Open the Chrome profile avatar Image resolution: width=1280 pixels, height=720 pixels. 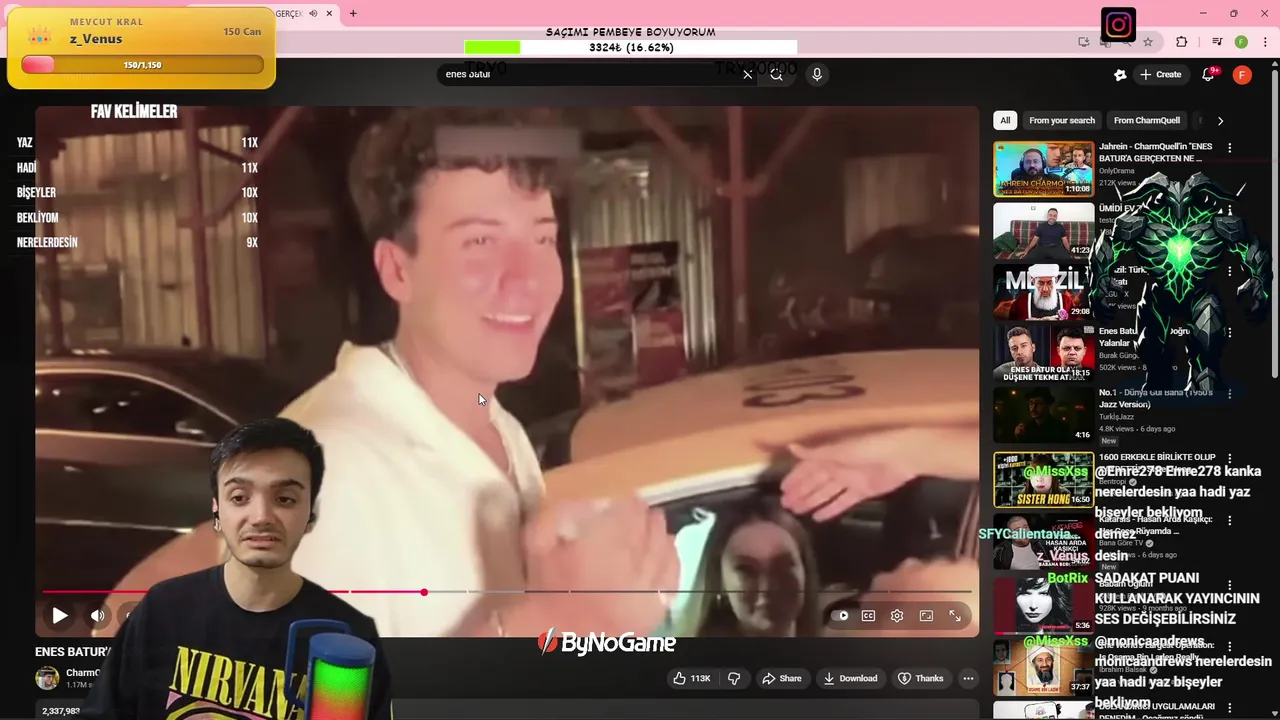(x=1241, y=42)
